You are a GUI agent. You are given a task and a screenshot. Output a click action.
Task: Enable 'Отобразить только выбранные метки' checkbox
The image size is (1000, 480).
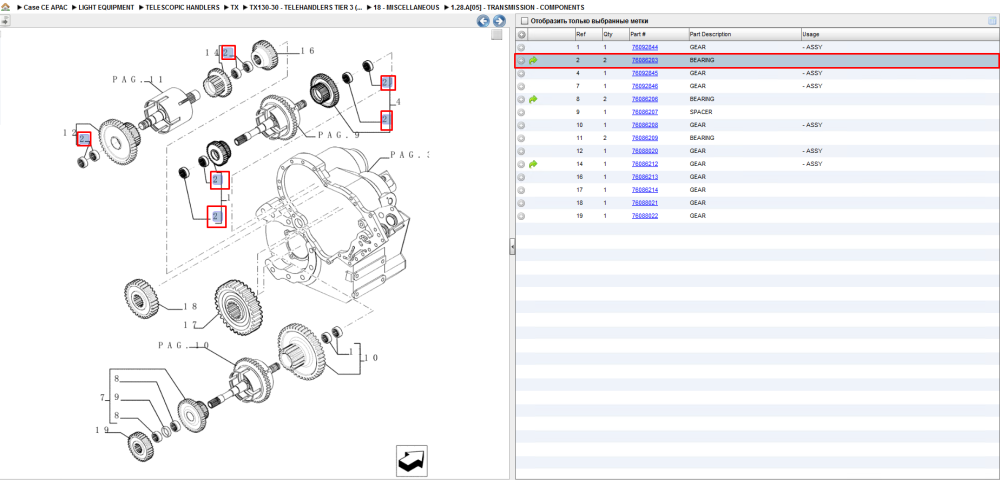tap(524, 21)
